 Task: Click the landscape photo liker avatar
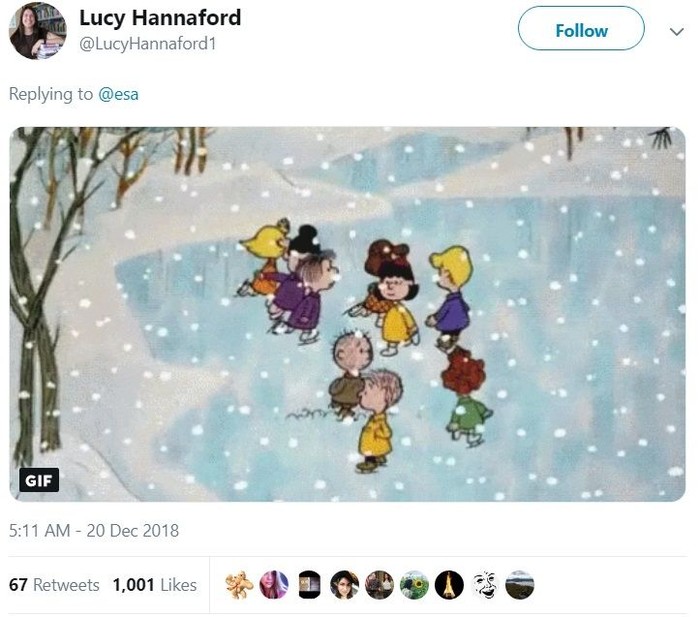point(519,585)
